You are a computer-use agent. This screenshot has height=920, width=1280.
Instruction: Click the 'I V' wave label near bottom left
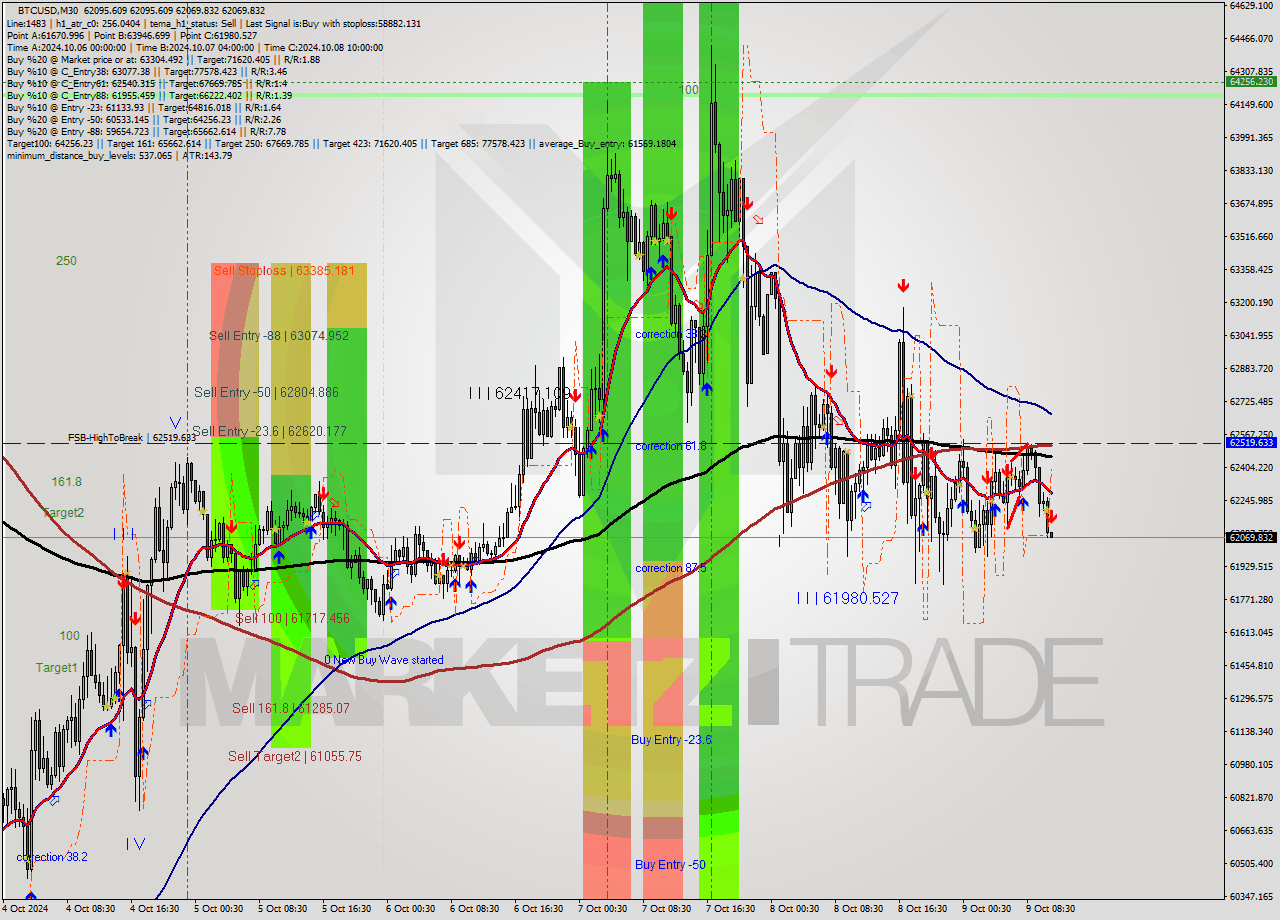136,844
